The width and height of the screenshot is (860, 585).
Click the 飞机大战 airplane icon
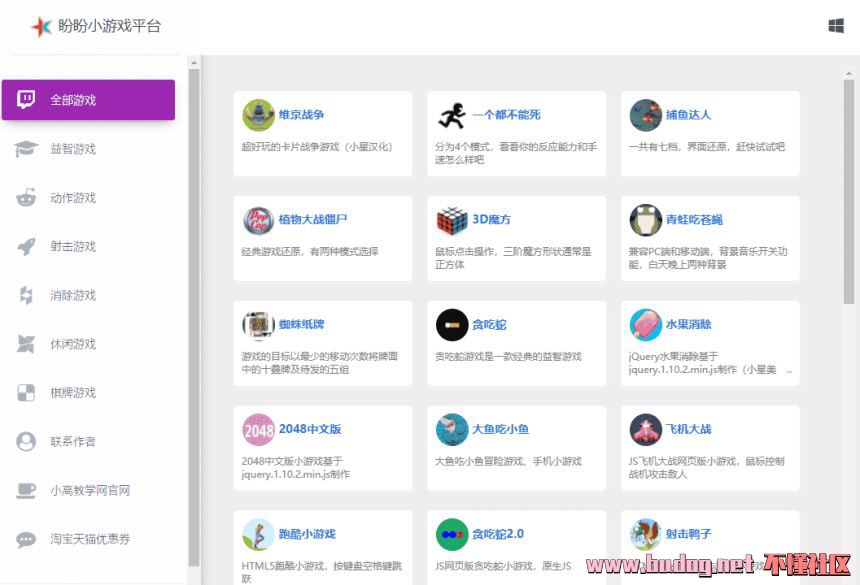[x=646, y=429]
